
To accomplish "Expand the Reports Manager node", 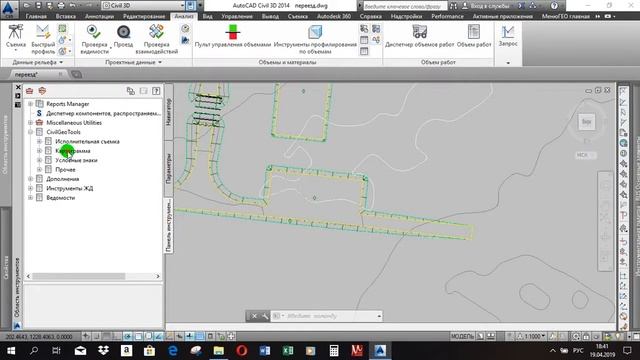I will 30,104.
